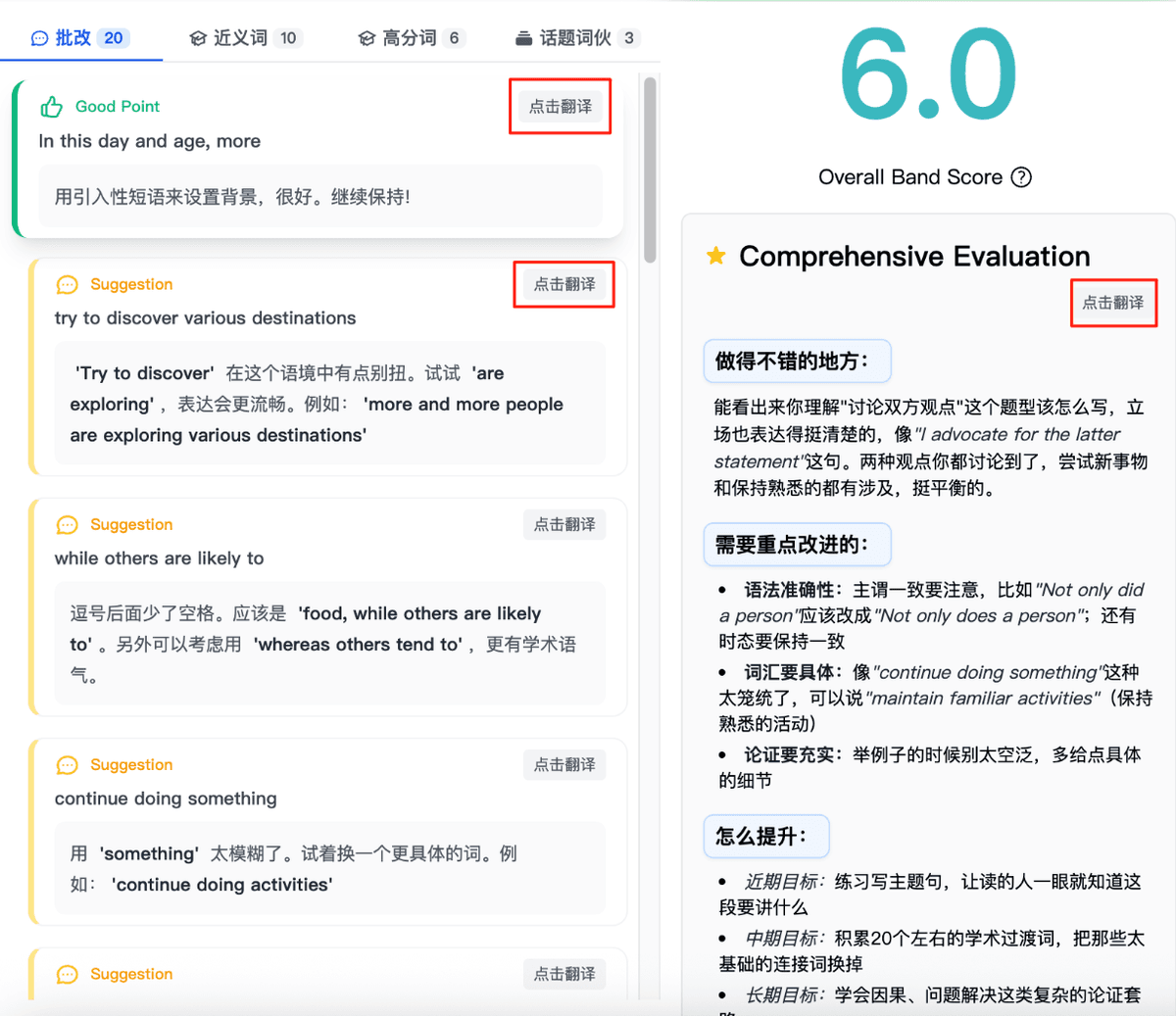Click the 话题词伙 list icon
The height and width of the screenshot is (1016, 1176).
pos(525,37)
